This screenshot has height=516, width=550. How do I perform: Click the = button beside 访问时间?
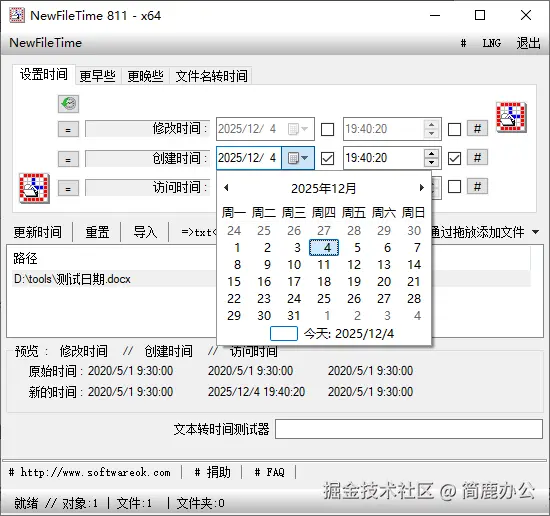pyautogui.click(x=68, y=189)
